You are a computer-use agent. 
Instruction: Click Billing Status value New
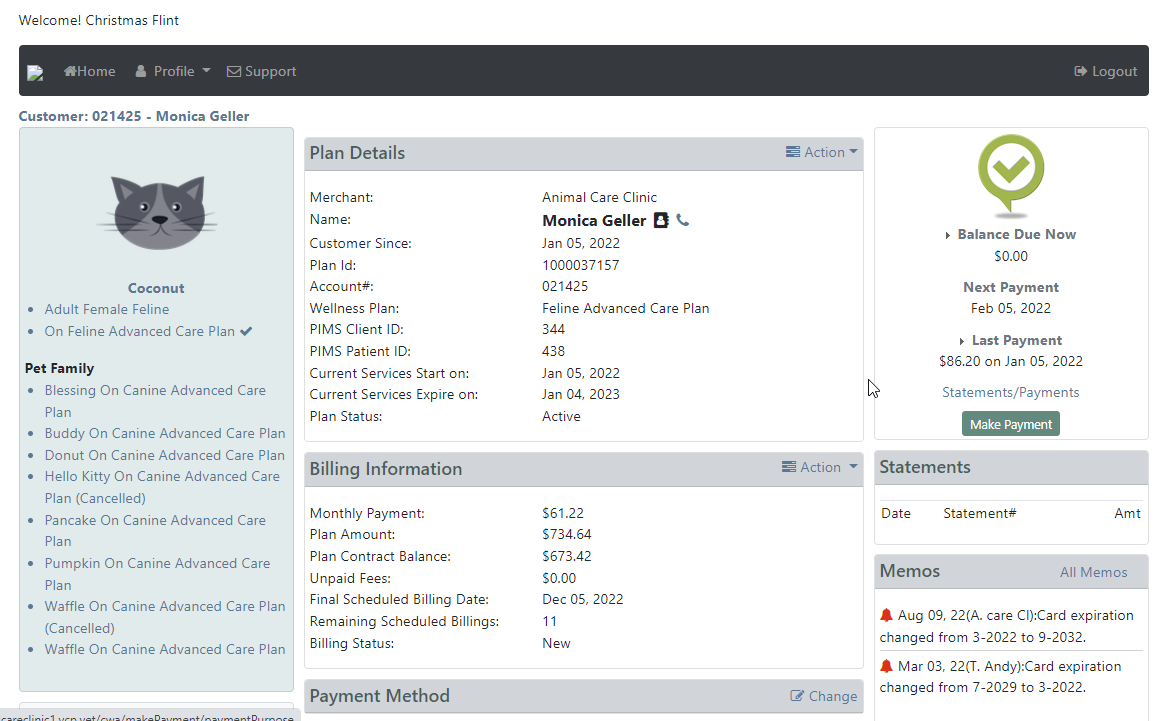[556, 643]
